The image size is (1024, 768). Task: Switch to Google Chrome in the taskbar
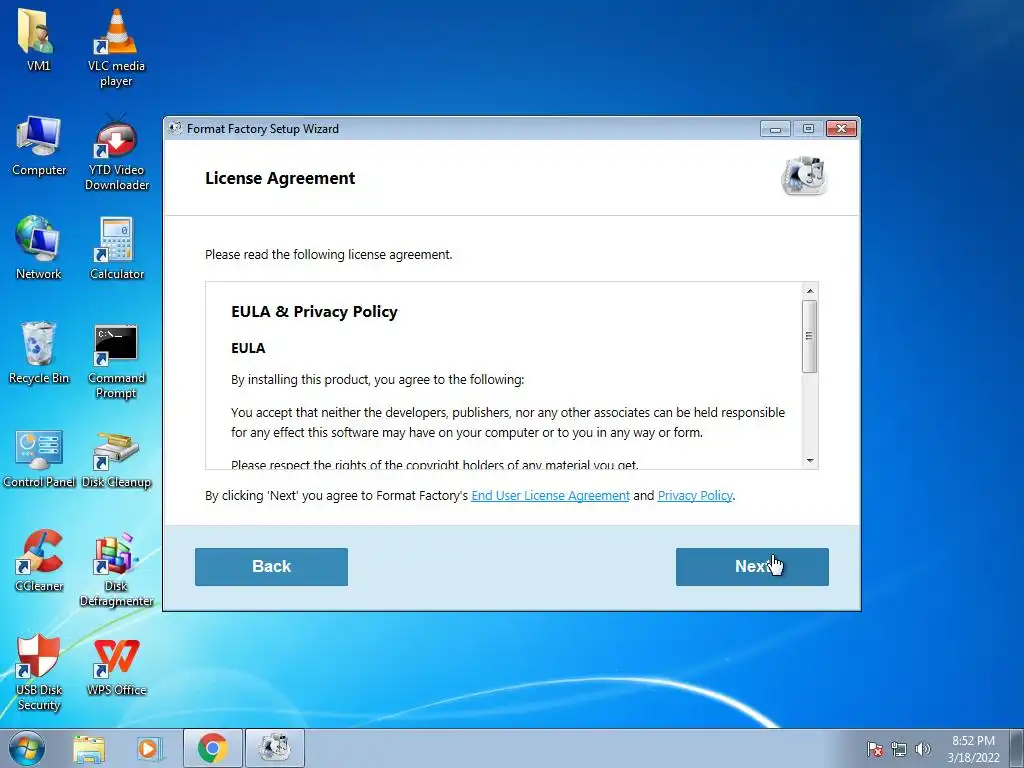pos(213,748)
